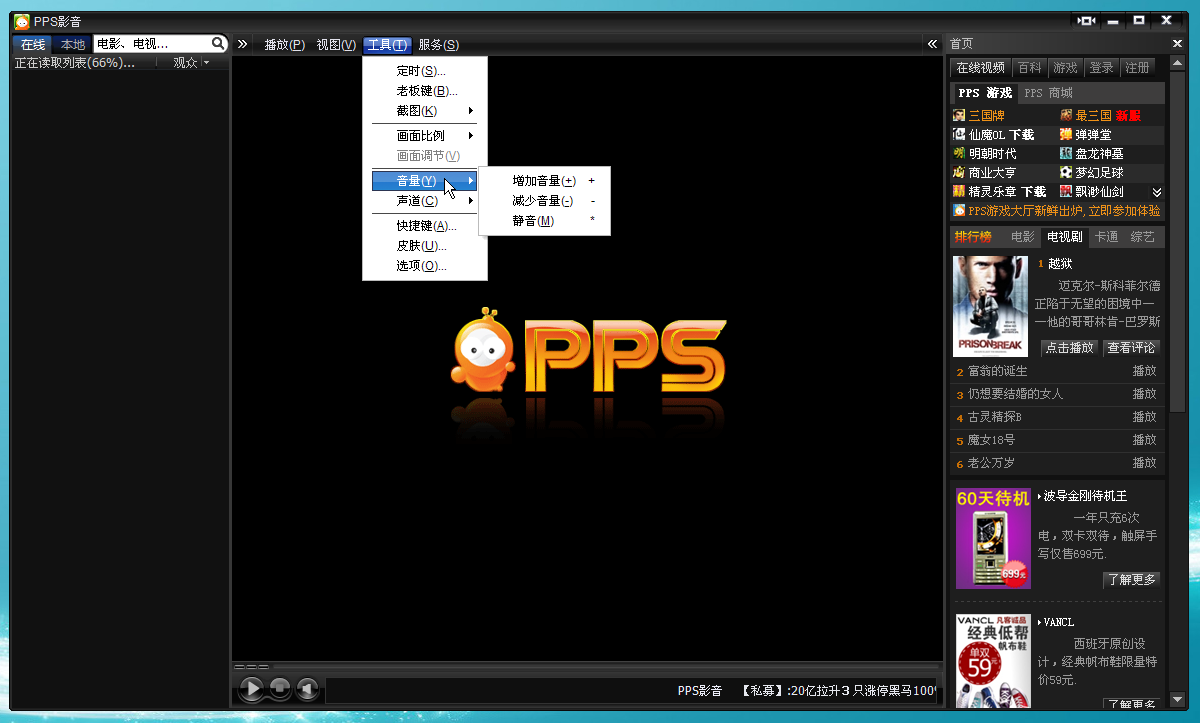This screenshot has width=1200, height=723.
Task: Click the 点击播放 button for 越狱
Action: click(1070, 347)
